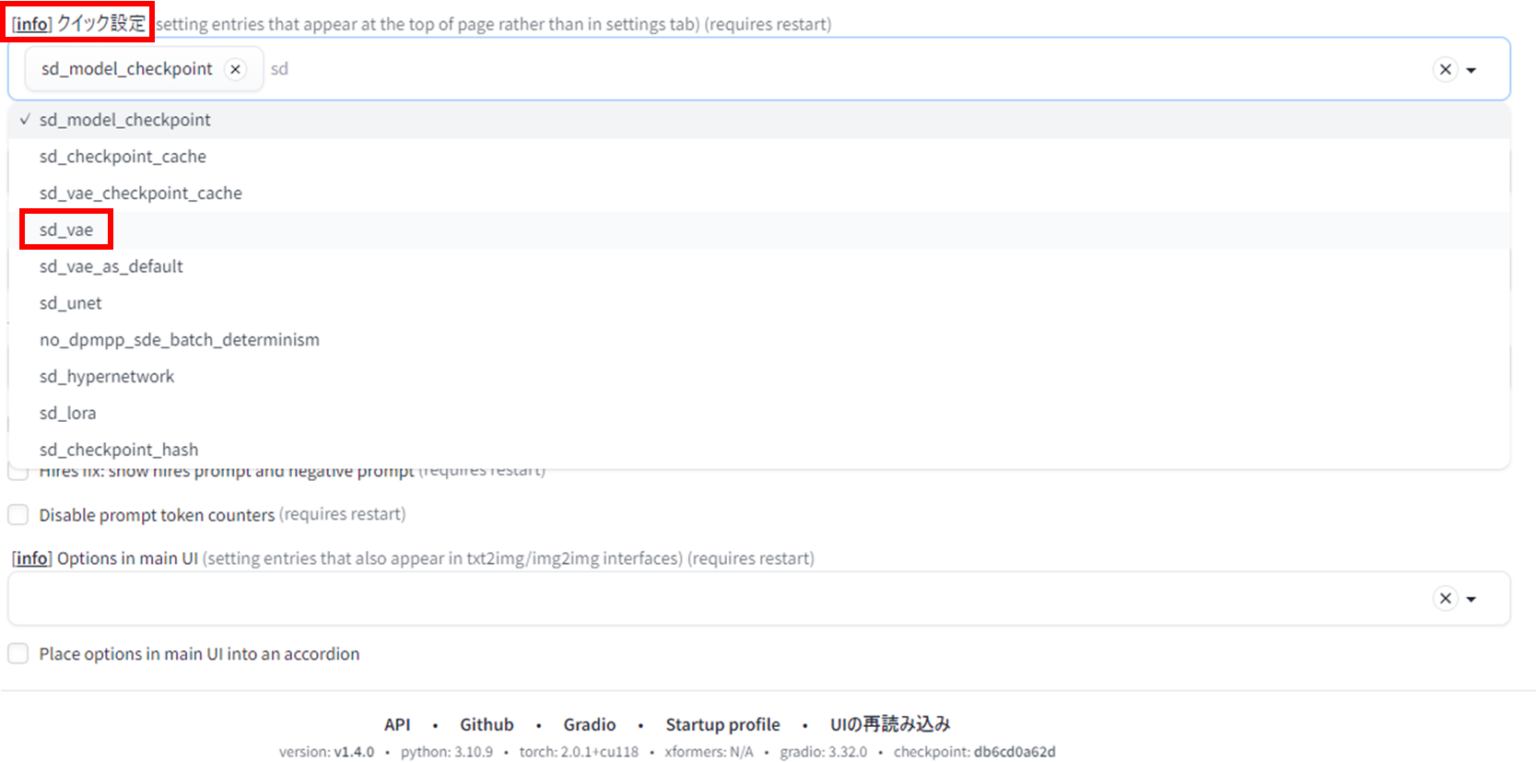Image resolution: width=1536 pixels, height=762 pixels.
Task: Deselect the checked sd_model_checkpoint entry
Action: point(125,120)
